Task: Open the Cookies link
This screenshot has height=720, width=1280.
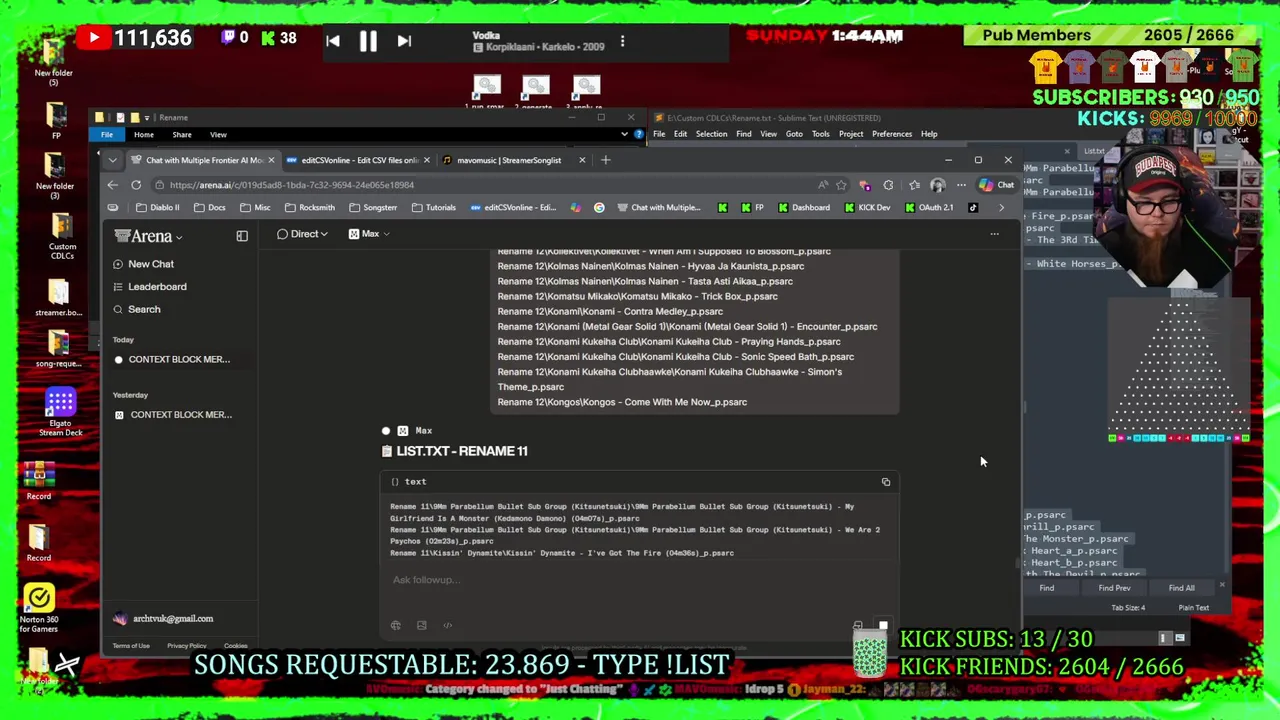Action: [x=236, y=646]
